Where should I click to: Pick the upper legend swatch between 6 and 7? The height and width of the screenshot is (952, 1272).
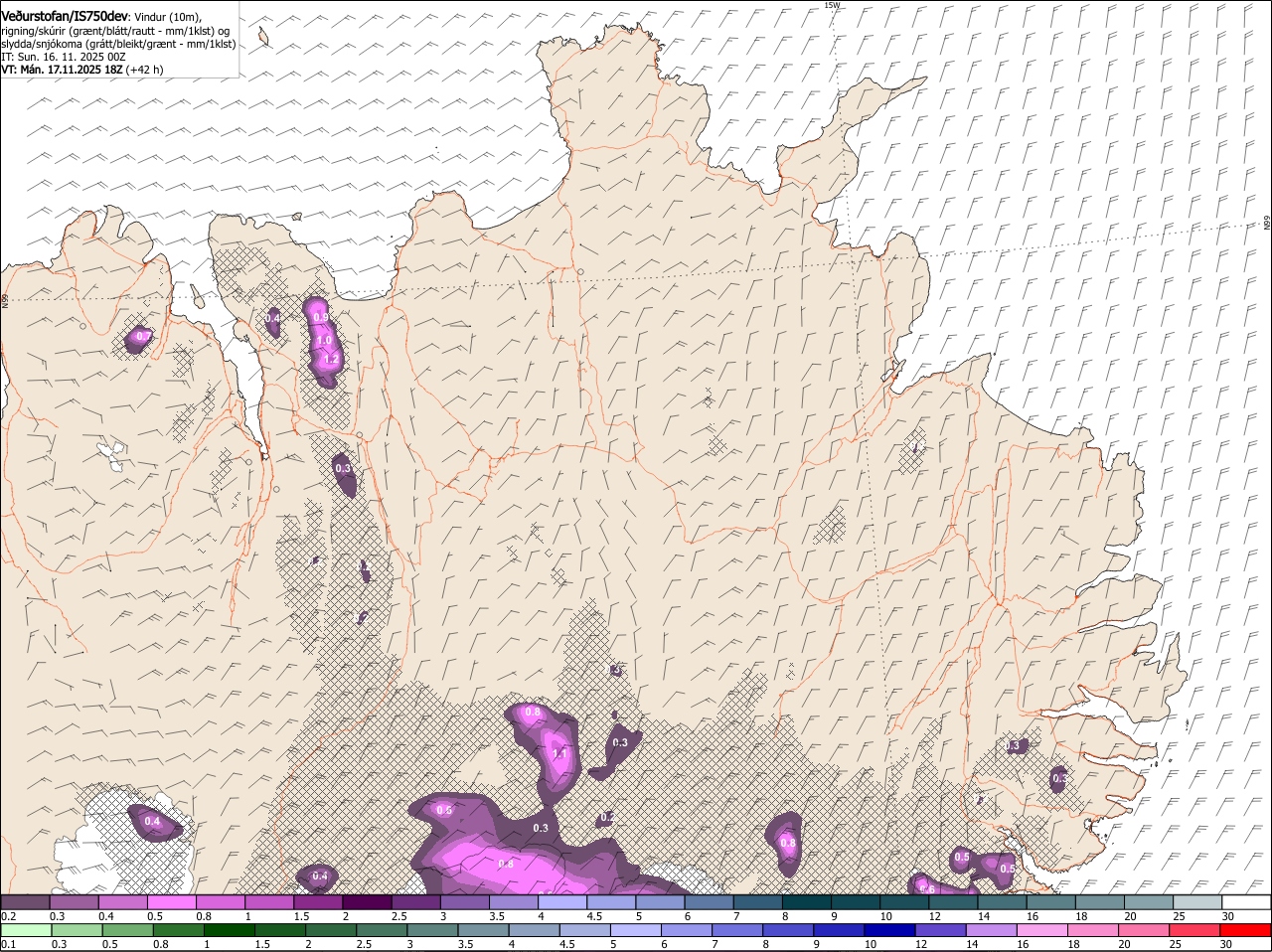[709, 902]
